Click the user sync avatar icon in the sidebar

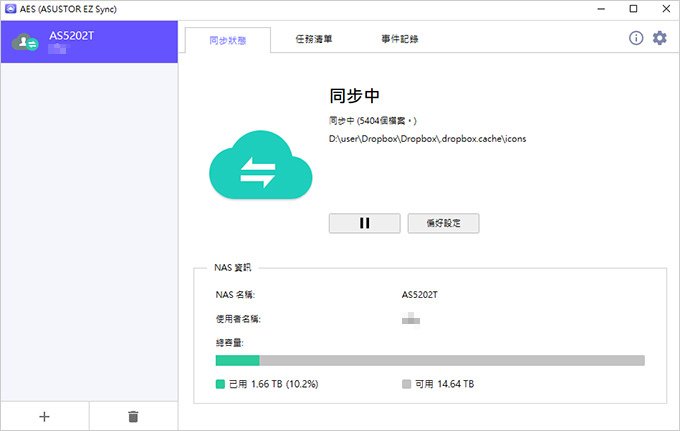[25, 42]
